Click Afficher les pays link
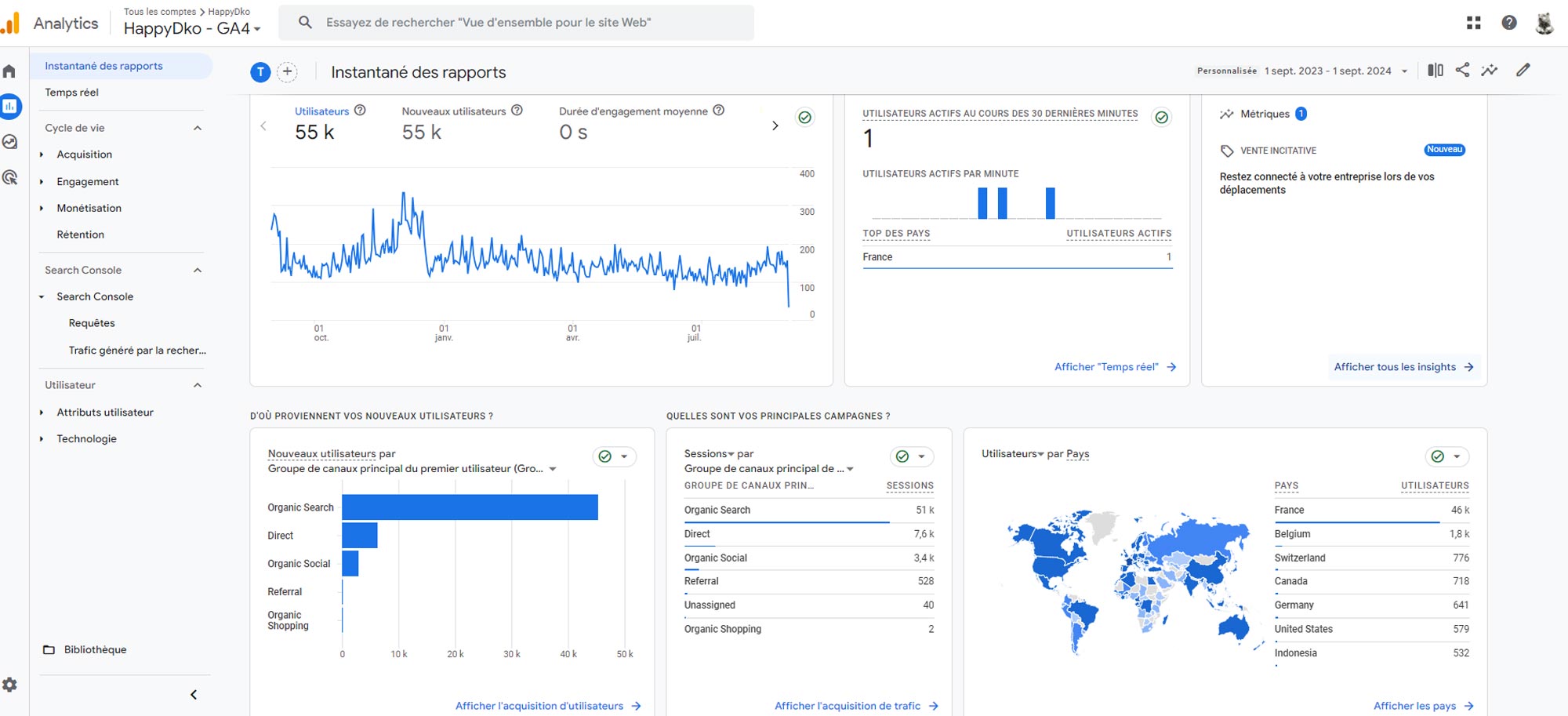 [x=1423, y=706]
